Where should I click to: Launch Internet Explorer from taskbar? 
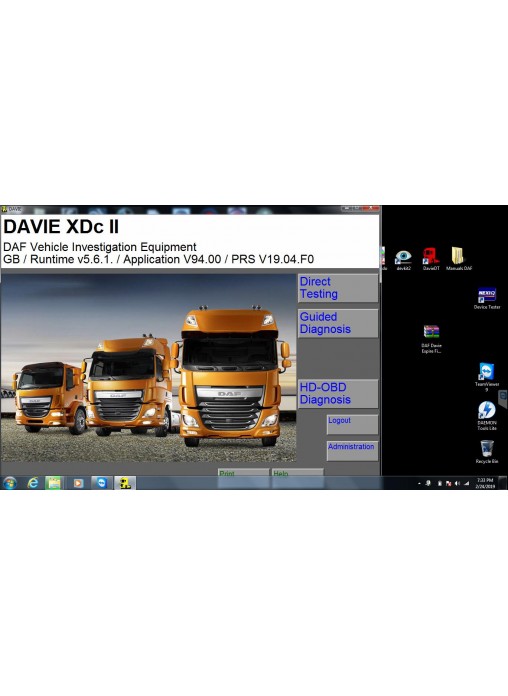pos(33,483)
